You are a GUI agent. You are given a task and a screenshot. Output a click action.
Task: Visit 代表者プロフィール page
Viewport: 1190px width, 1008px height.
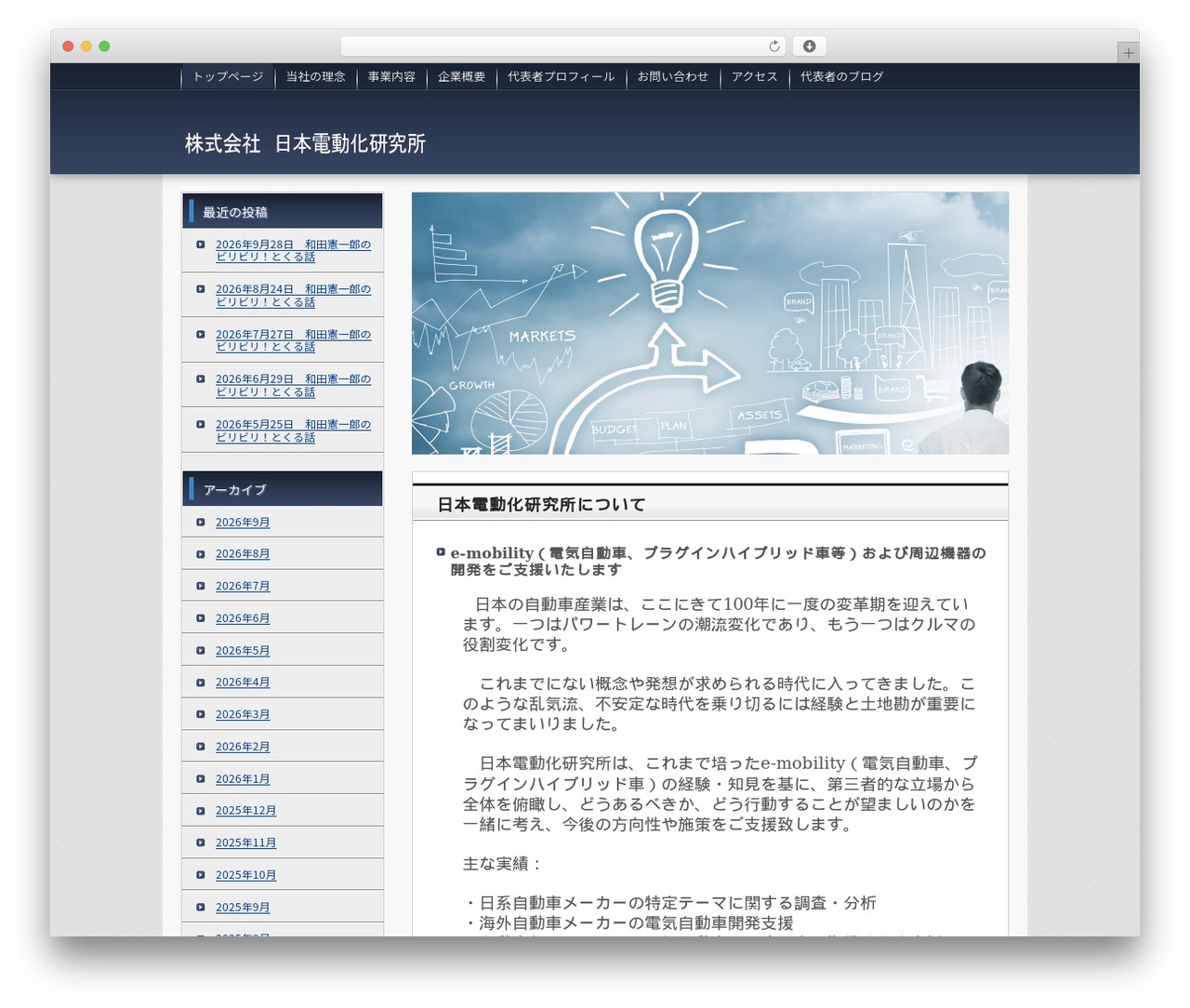(x=562, y=77)
